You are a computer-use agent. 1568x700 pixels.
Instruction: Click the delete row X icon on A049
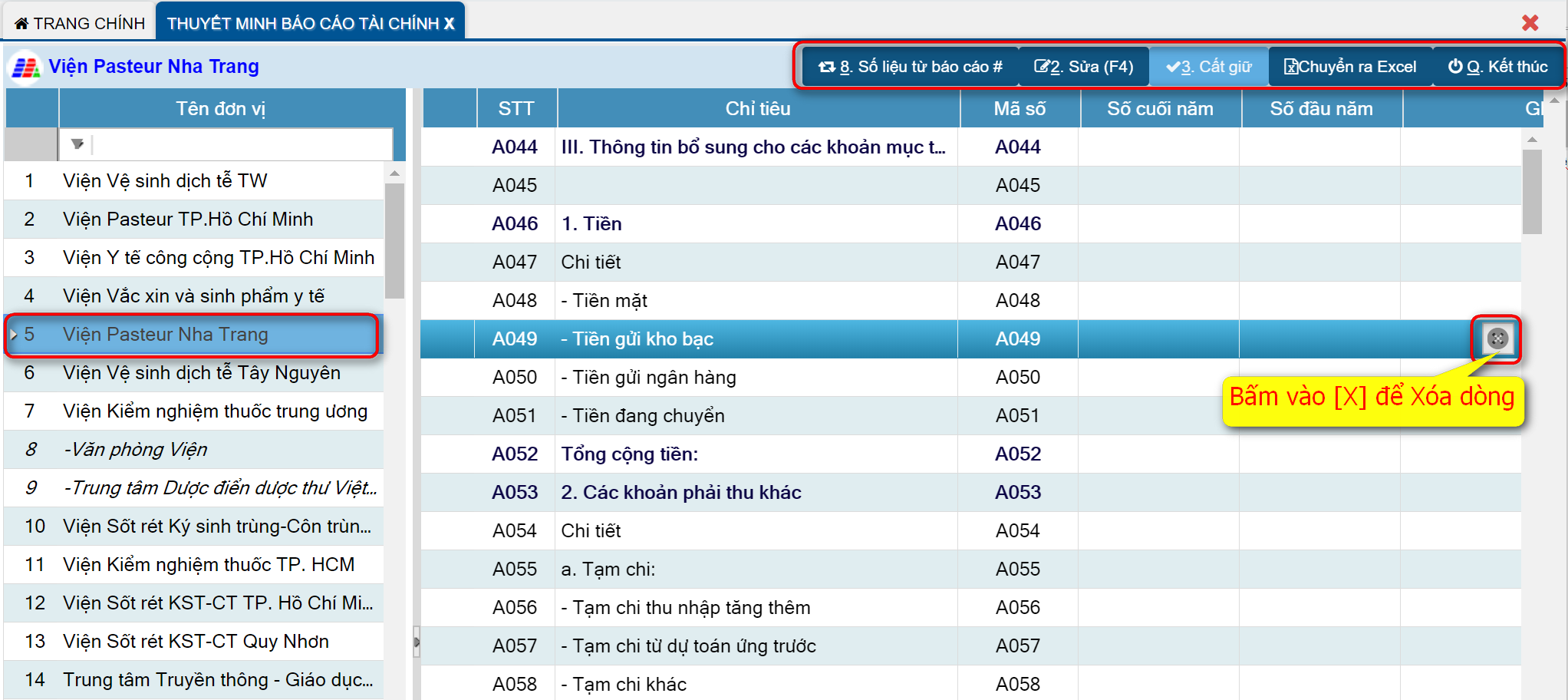point(1497,338)
